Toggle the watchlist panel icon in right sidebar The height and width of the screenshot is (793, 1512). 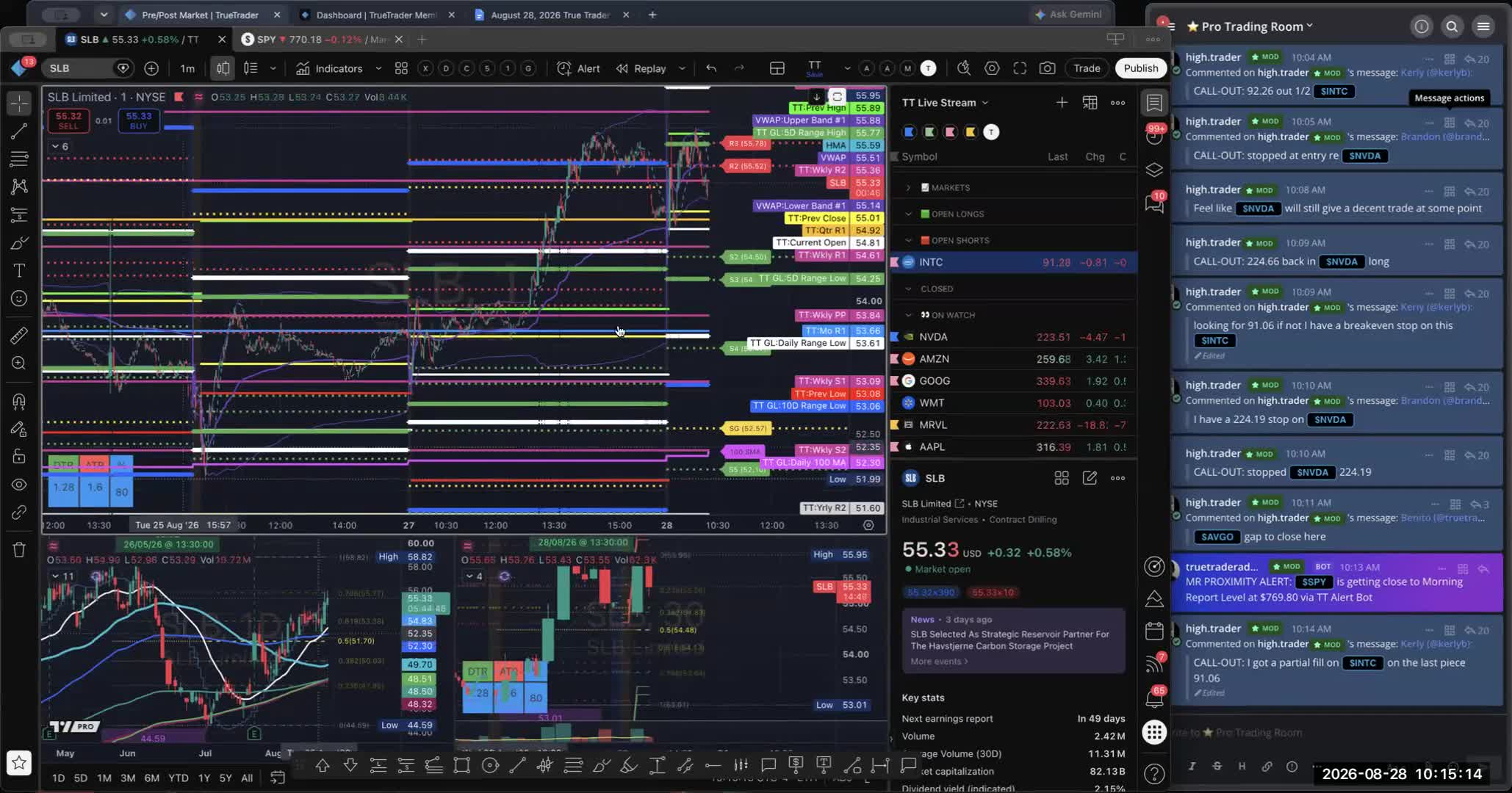1154,104
